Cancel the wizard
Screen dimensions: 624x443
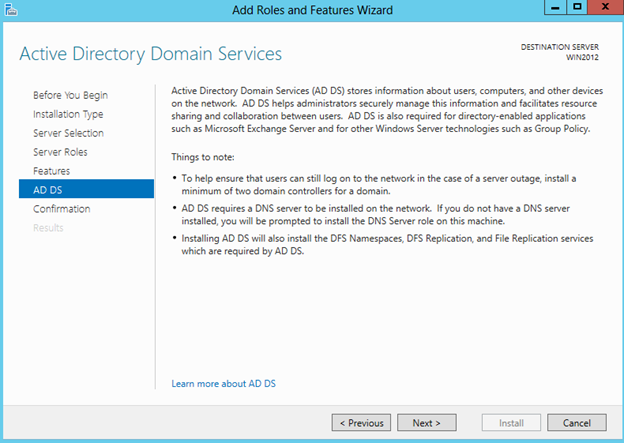[577, 422]
